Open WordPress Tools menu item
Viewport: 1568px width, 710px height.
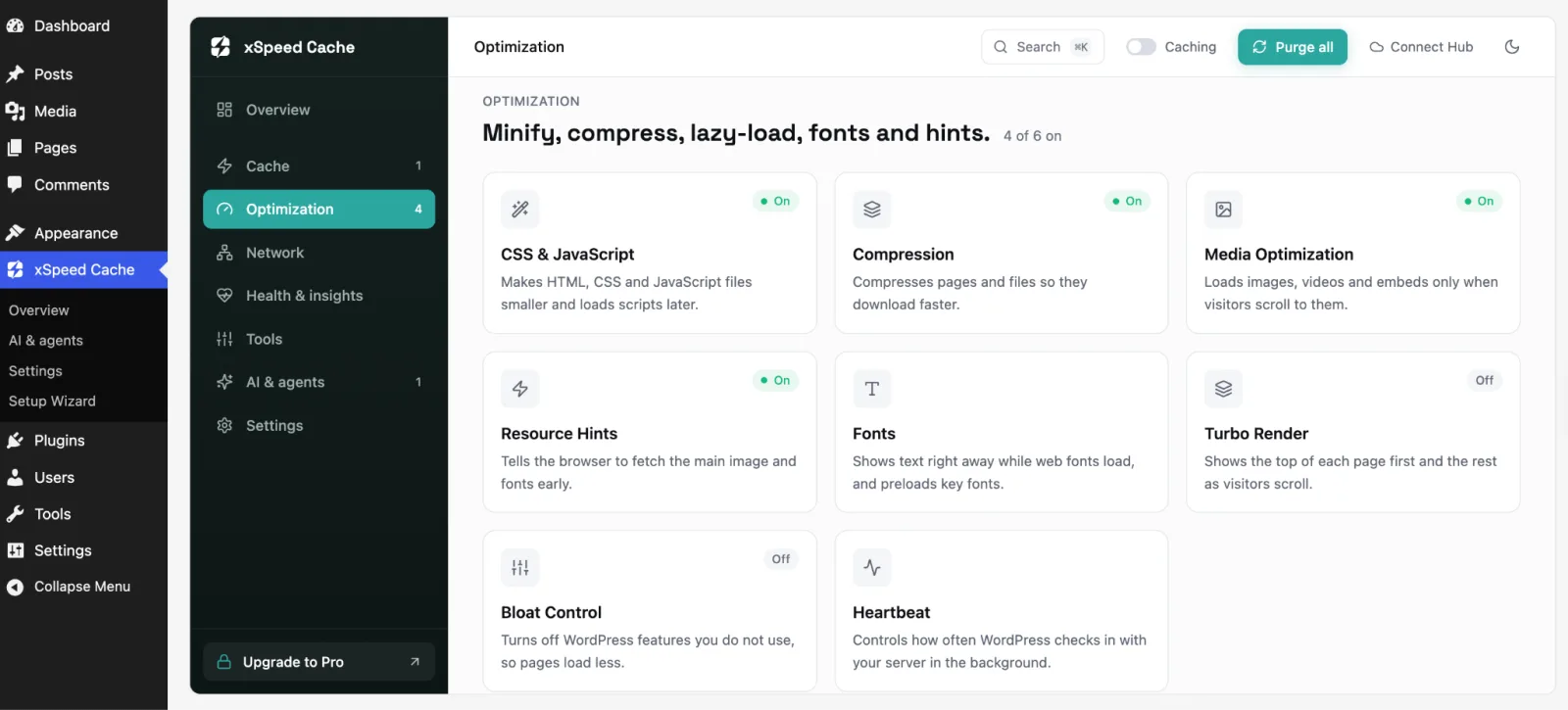(83, 514)
